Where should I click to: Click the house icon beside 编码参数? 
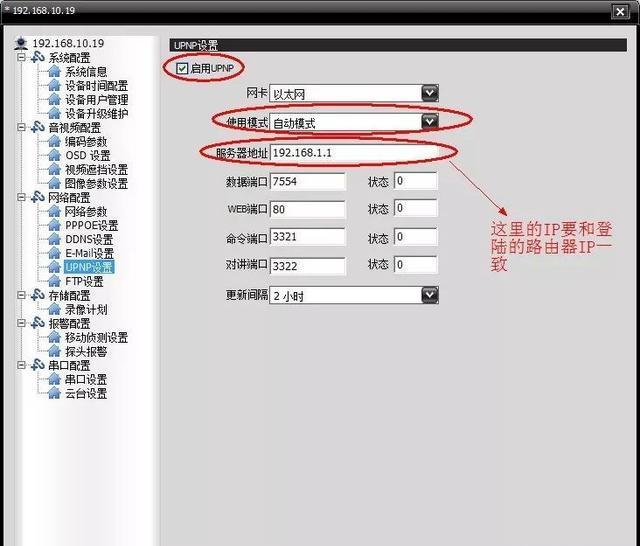point(54,142)
